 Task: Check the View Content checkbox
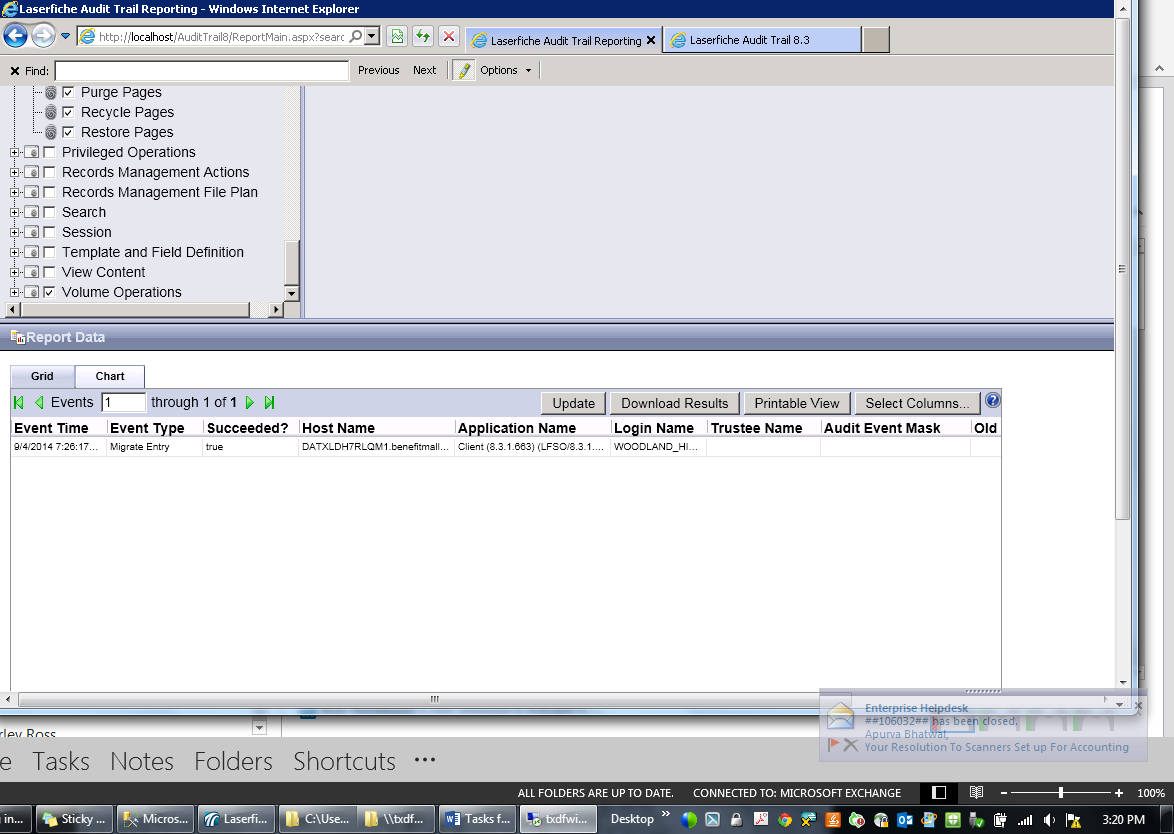(49, 273)
